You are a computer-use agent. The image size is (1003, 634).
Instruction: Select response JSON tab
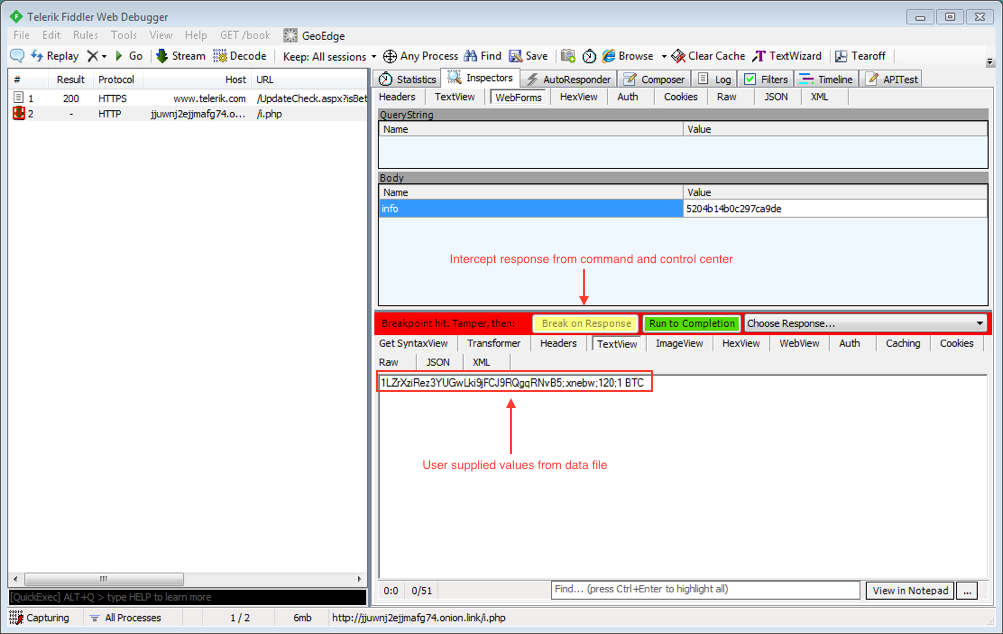(438, 362)
